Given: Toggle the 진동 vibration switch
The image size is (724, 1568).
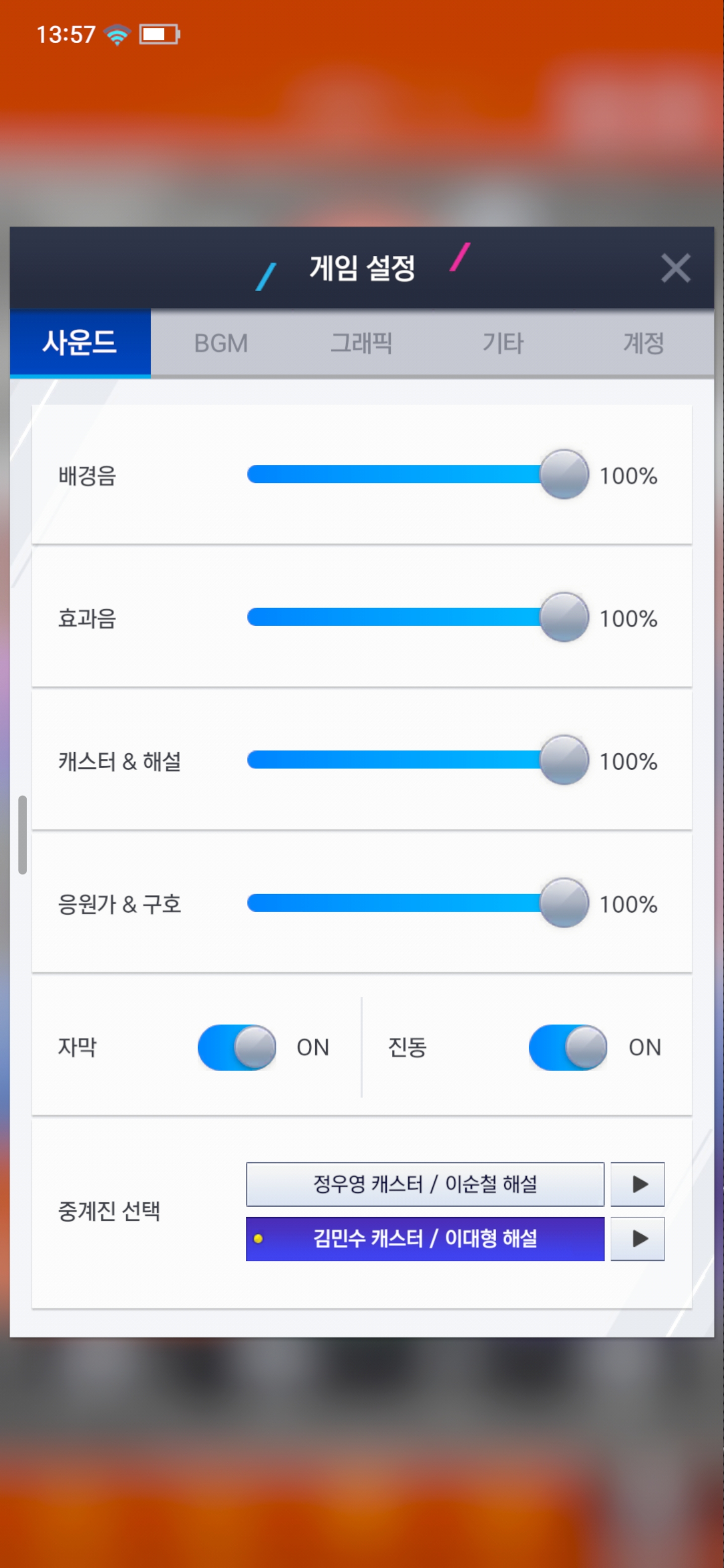Looking at the screenshot, I should click(x=568, y=1047).
